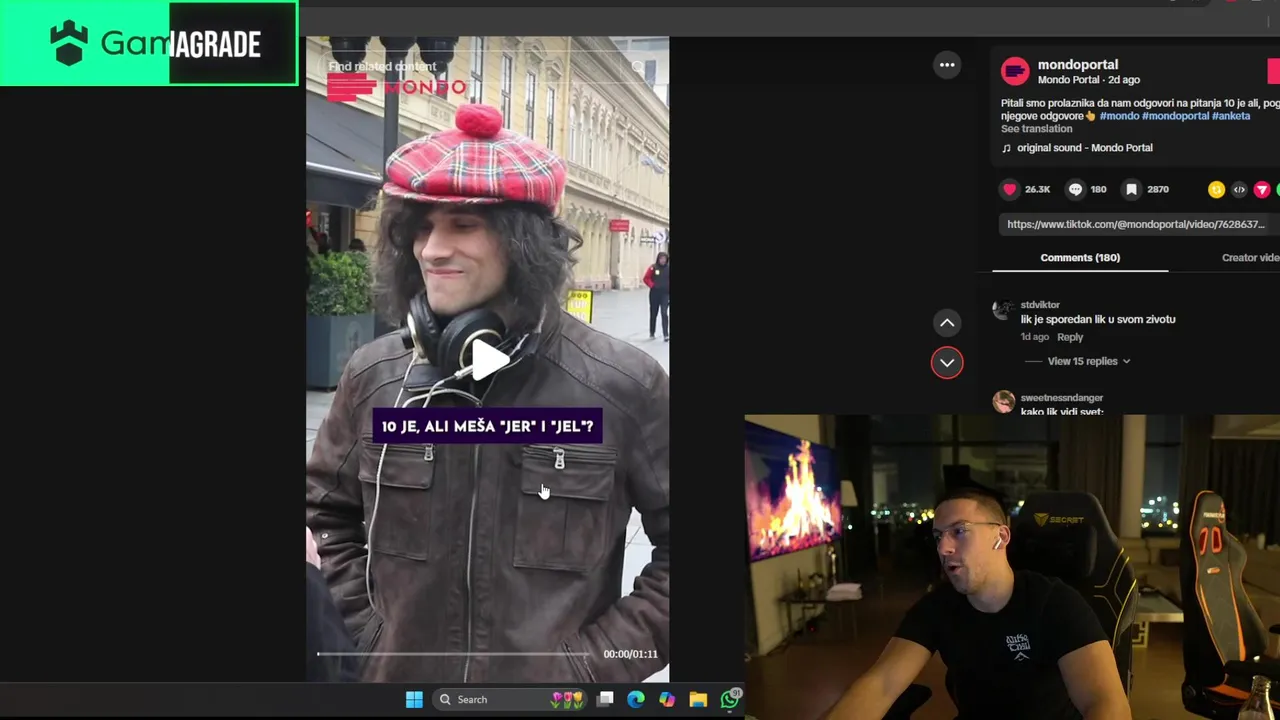
Task: Click the 180 comments count
Action: point(1098,189)
